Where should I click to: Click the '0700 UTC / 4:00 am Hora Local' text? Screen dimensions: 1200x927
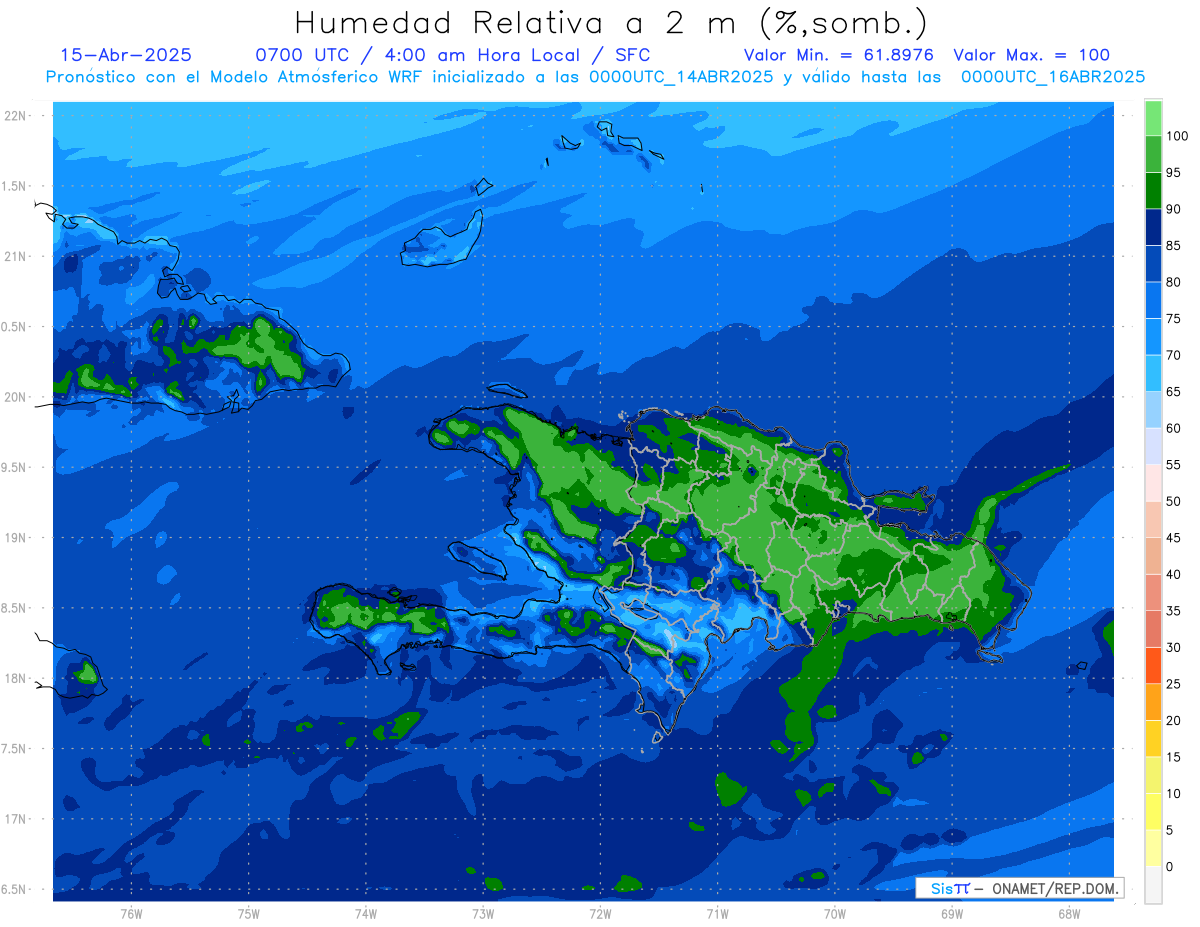coord(422,55)
